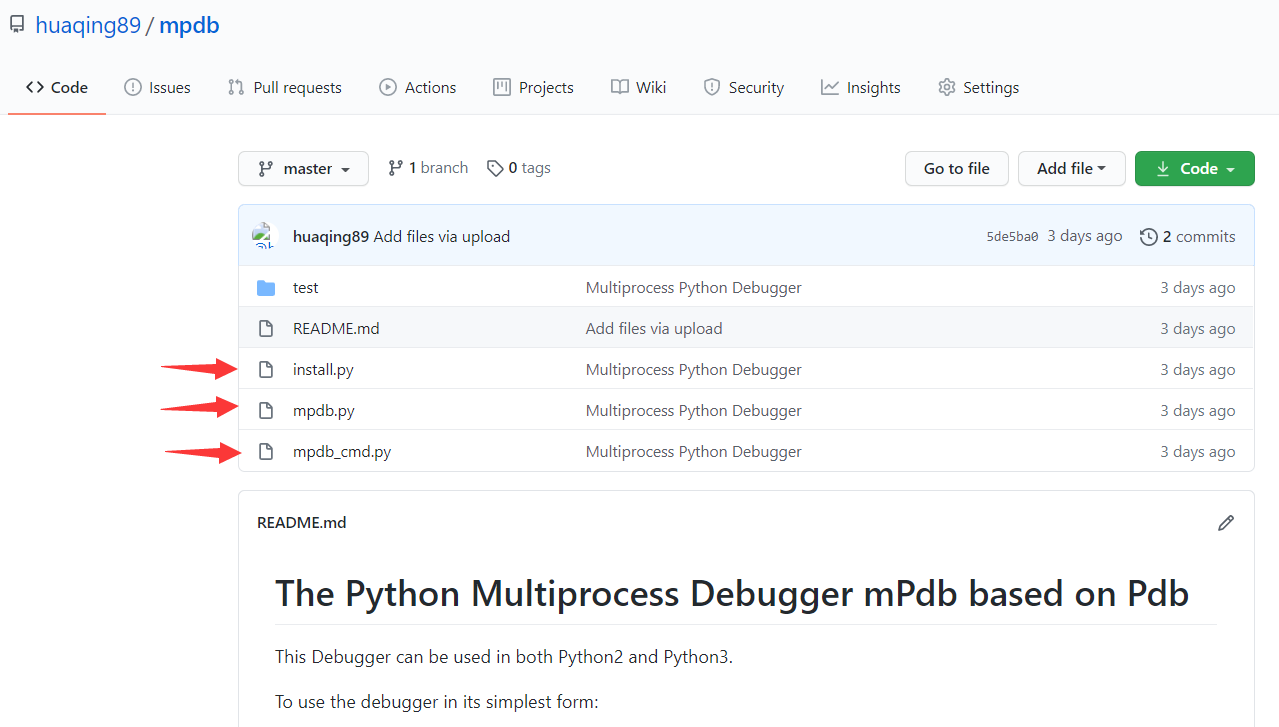Open README.md in the file list
The width and height of the screenshot is (1279, 727).
336,329
